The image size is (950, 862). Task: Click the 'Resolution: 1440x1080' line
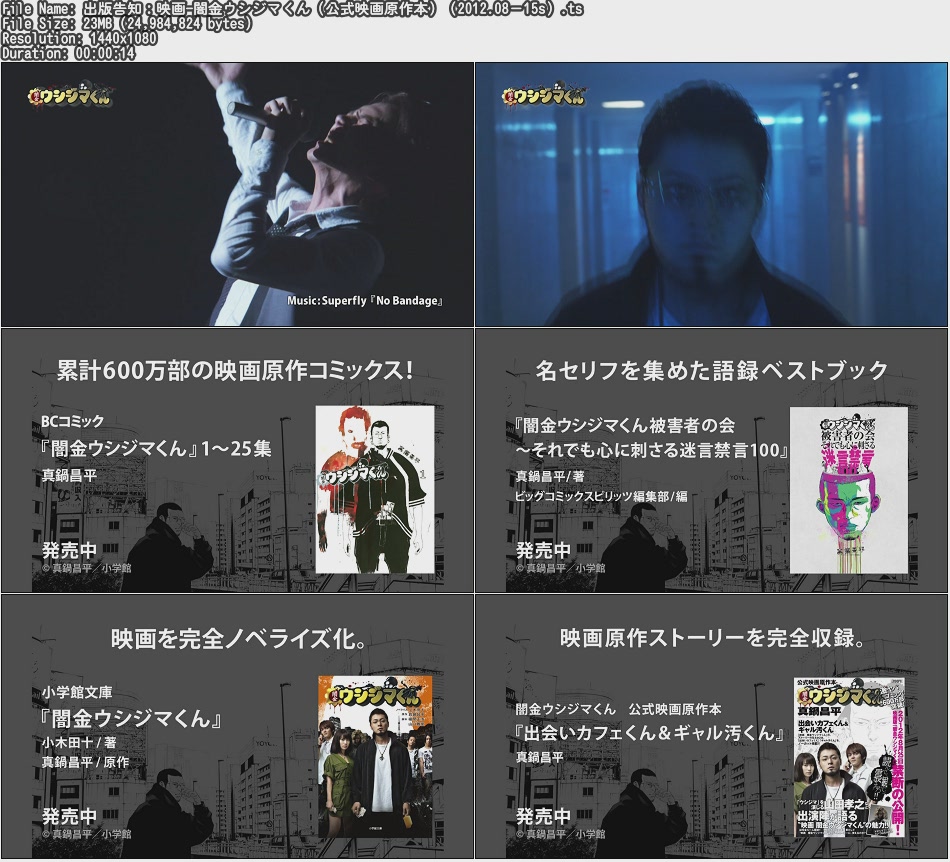click(79, 38)
